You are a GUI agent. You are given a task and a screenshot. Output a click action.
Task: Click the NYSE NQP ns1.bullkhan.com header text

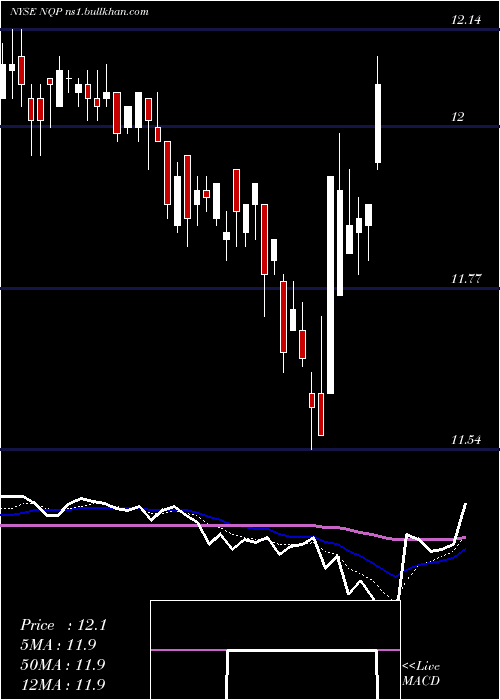pos(79,12)
